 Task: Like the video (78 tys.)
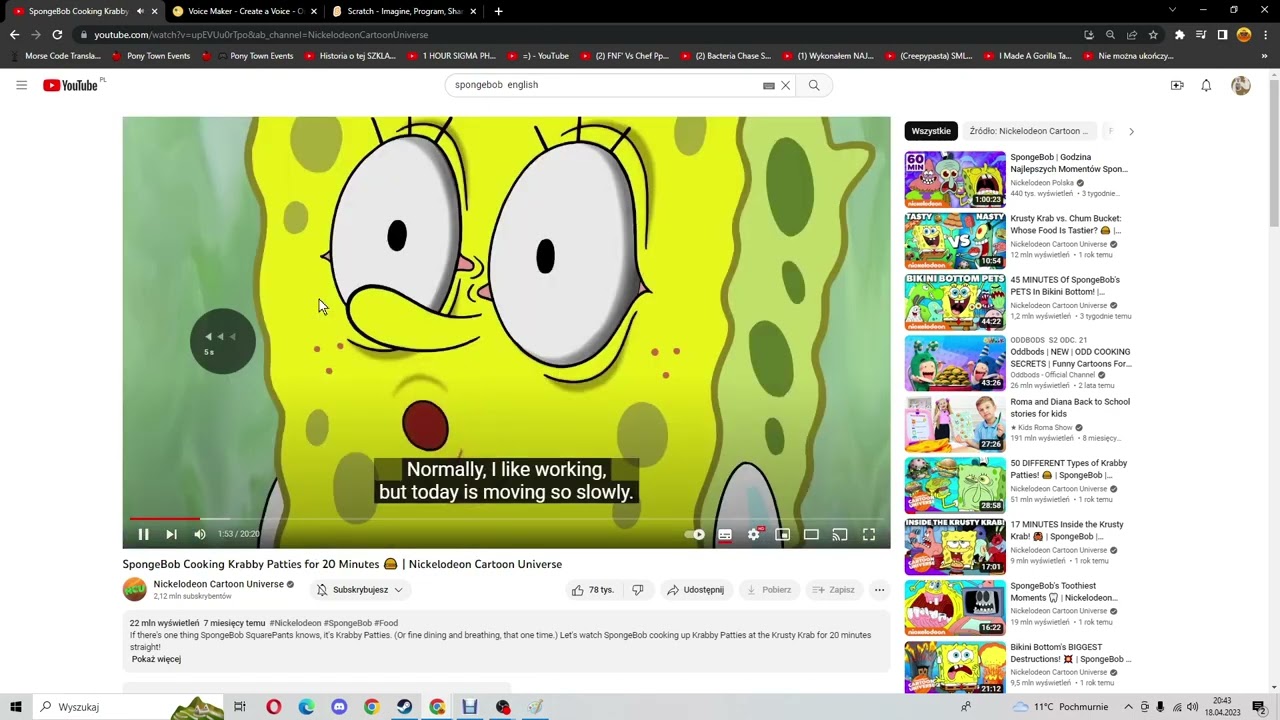pyautogui.click(x=593, y=590)
